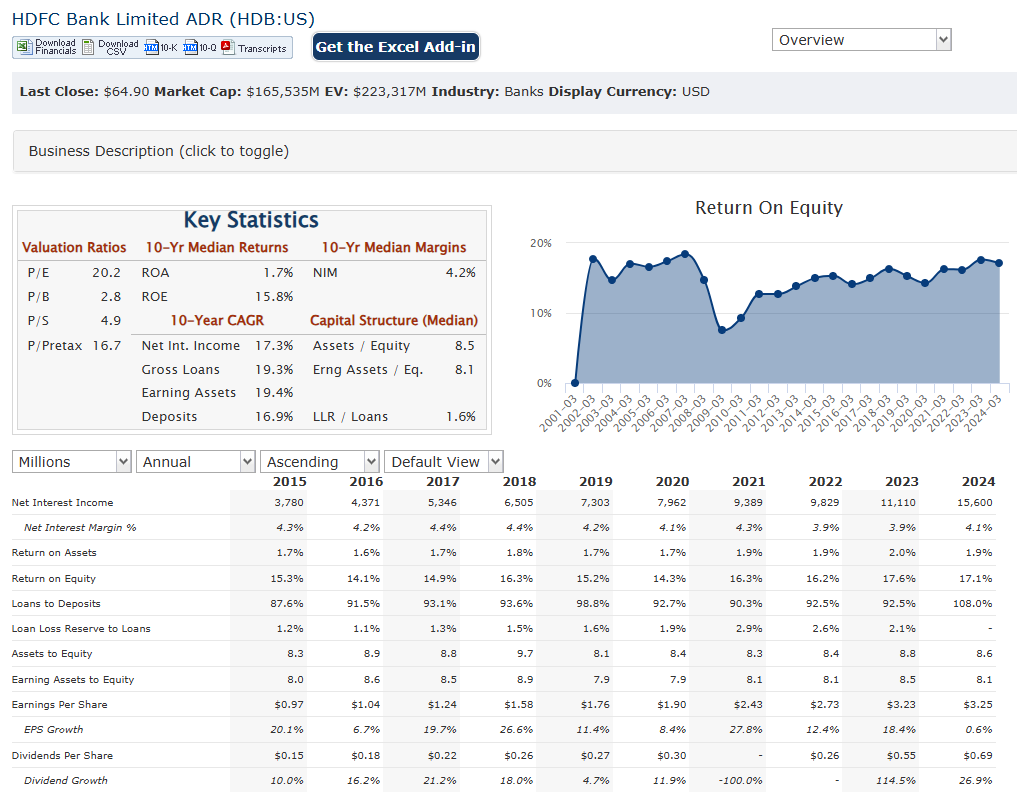Image resolution: width=1017 pixels, height=804 pixels.
Task: Click the Net Interest Income row label
Action: pos(62,502)
